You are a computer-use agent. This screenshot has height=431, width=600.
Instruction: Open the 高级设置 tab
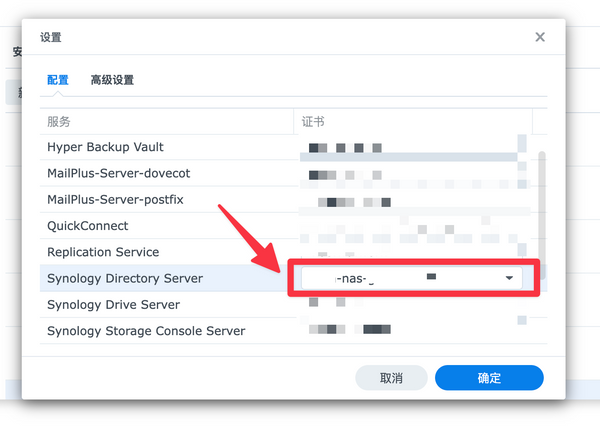point(112,80)
